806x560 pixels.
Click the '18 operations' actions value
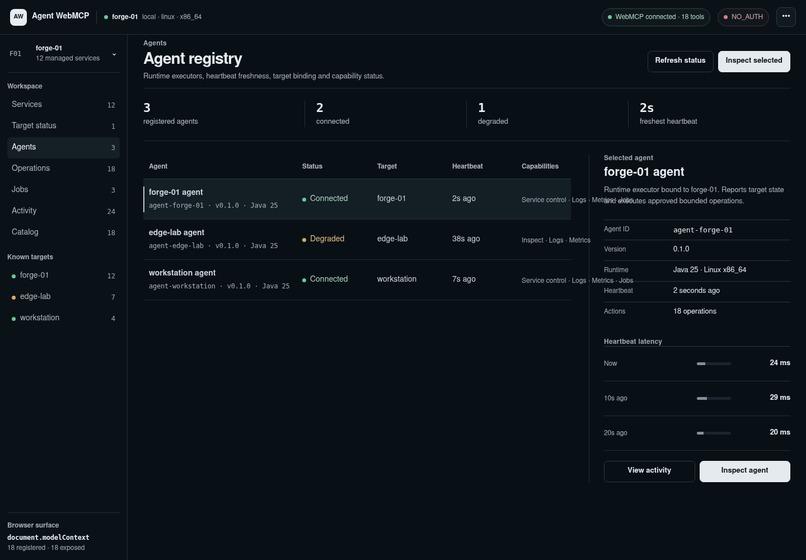pos(694,312)
